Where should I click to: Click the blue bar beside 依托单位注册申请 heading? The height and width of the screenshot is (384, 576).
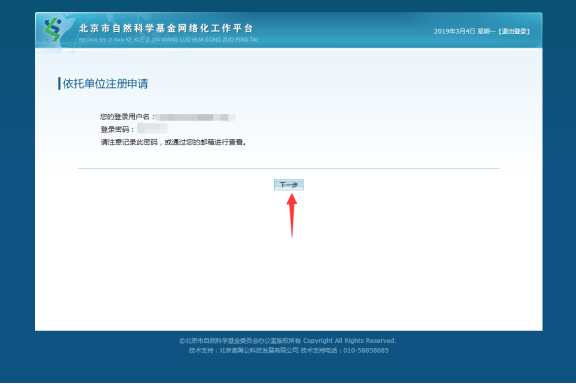point(59,83)
